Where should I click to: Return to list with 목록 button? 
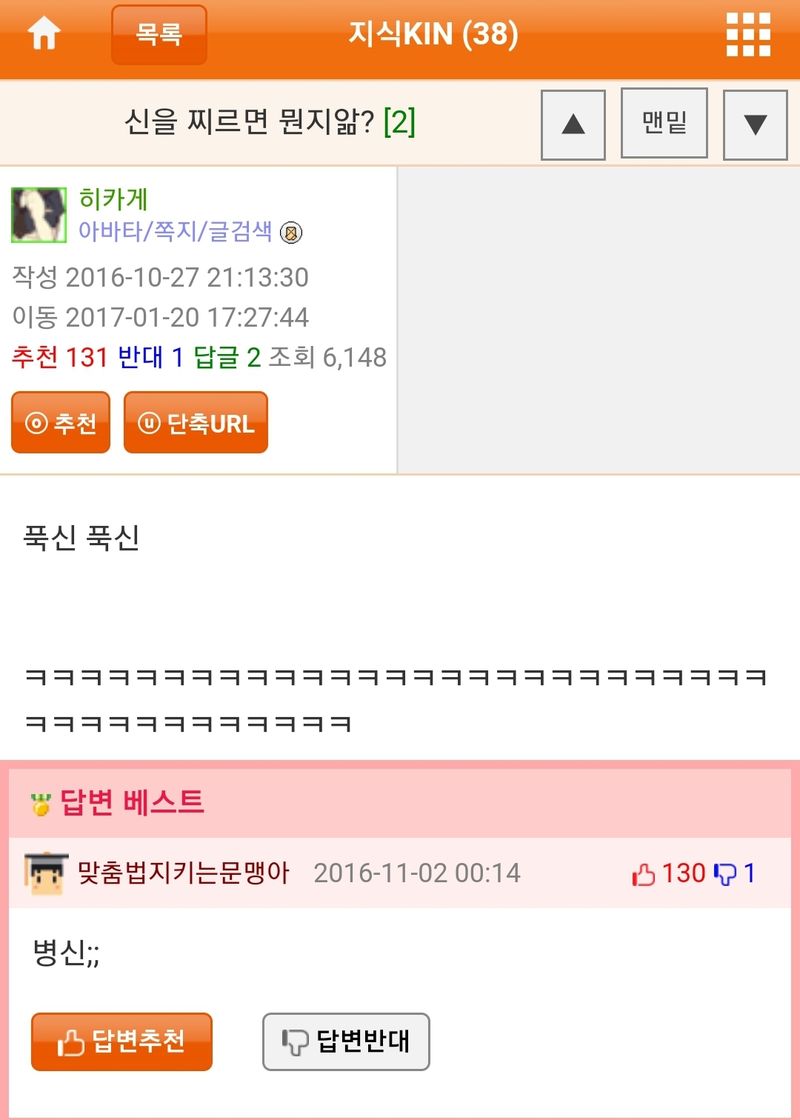[x=159, y=34]
